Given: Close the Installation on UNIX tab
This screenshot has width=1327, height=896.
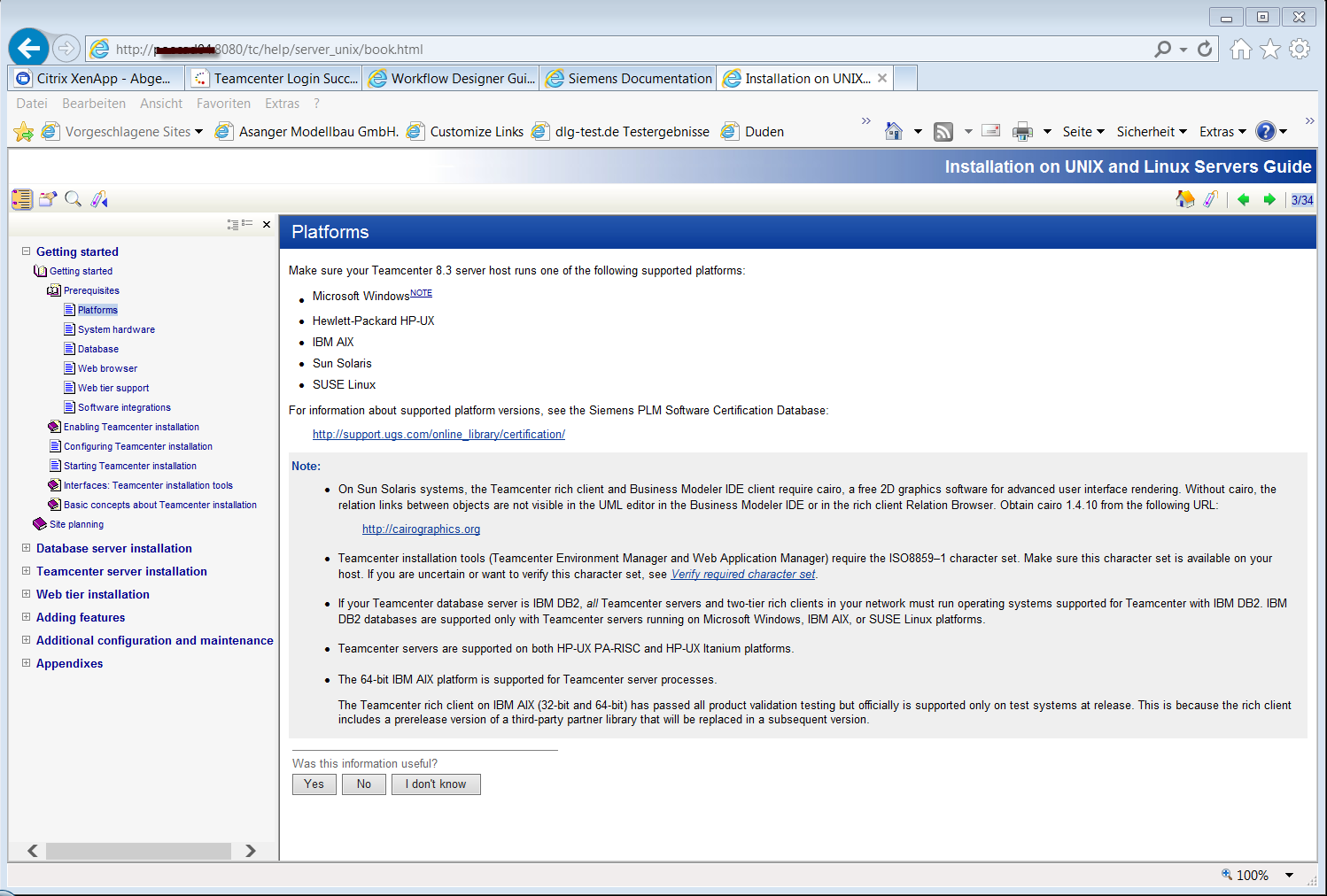Looking at the screenshot, I should (x=882, y=78).
